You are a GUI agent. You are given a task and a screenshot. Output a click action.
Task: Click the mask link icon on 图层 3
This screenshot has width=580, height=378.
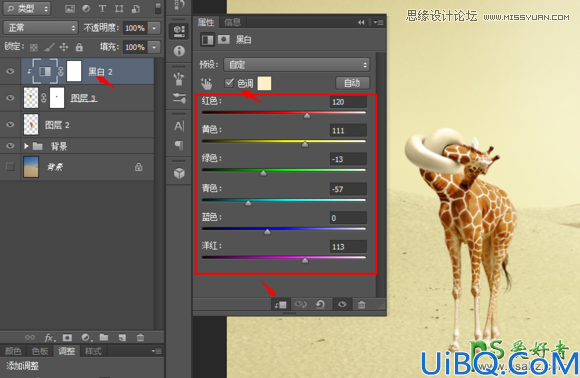pyautogui.click(x=44, y=98)
